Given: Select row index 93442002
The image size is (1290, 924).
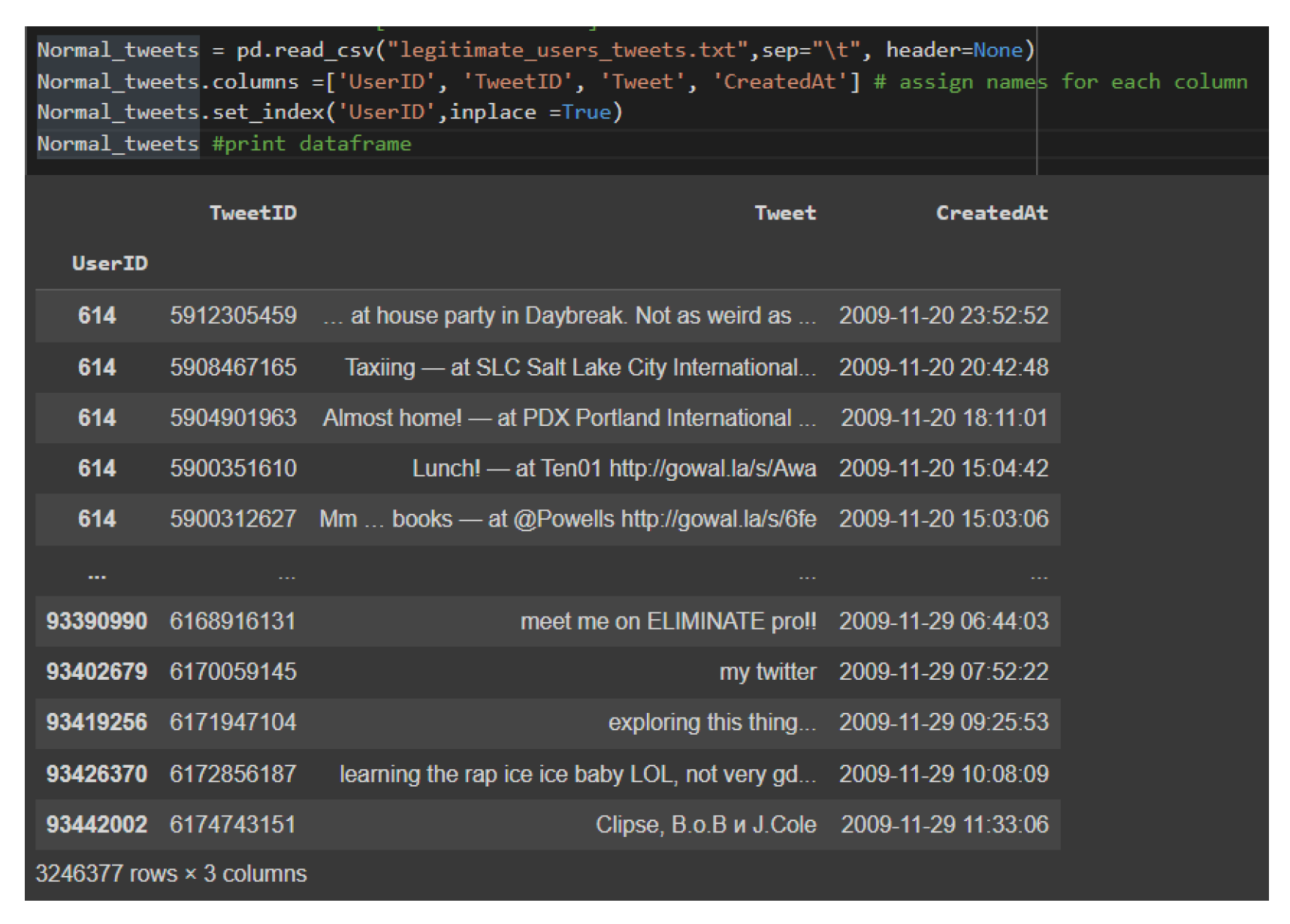Looking at the screenshot, I should 96,825.
